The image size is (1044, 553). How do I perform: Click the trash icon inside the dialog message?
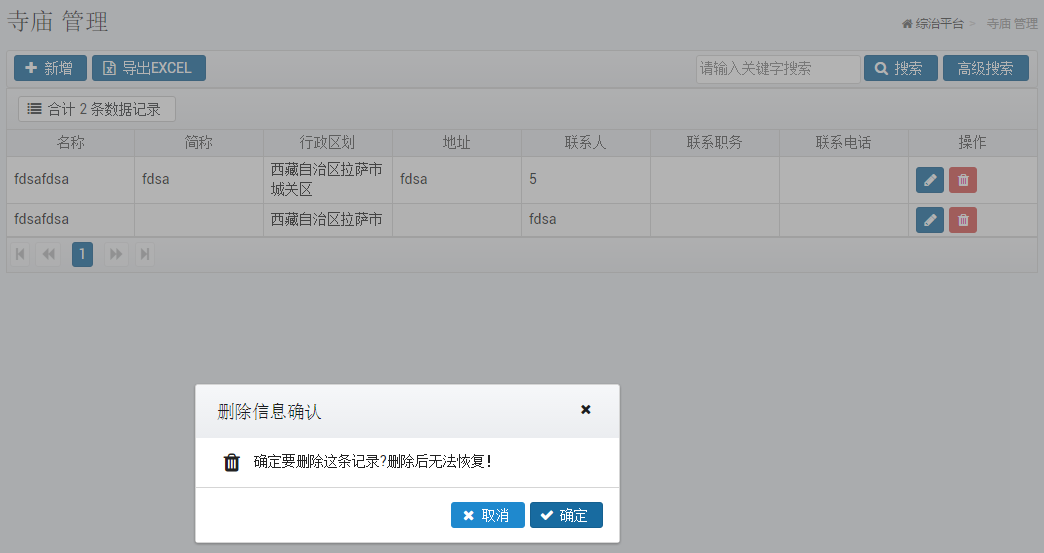pos(231,462)
